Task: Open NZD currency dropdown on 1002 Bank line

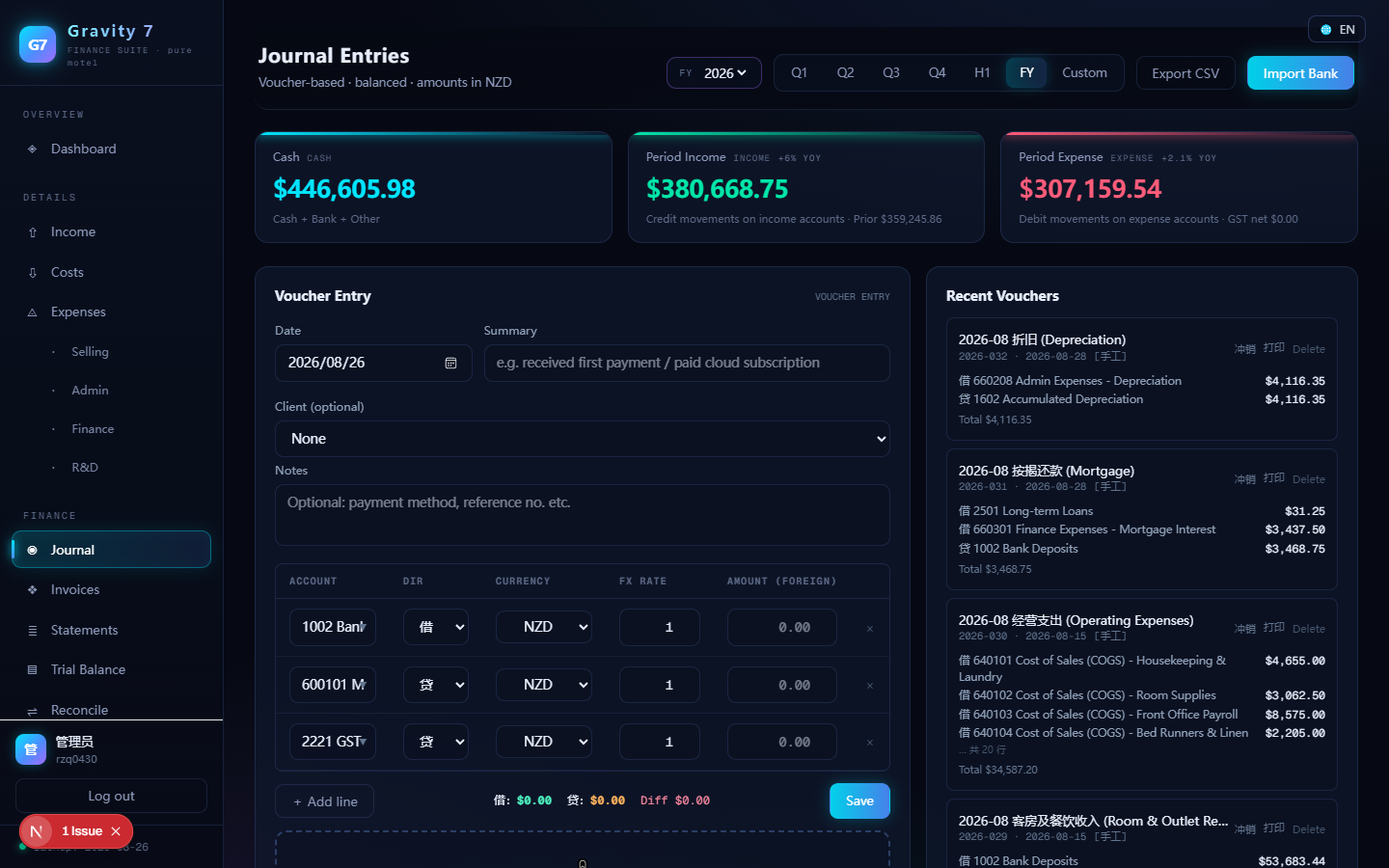Action: 546,627
